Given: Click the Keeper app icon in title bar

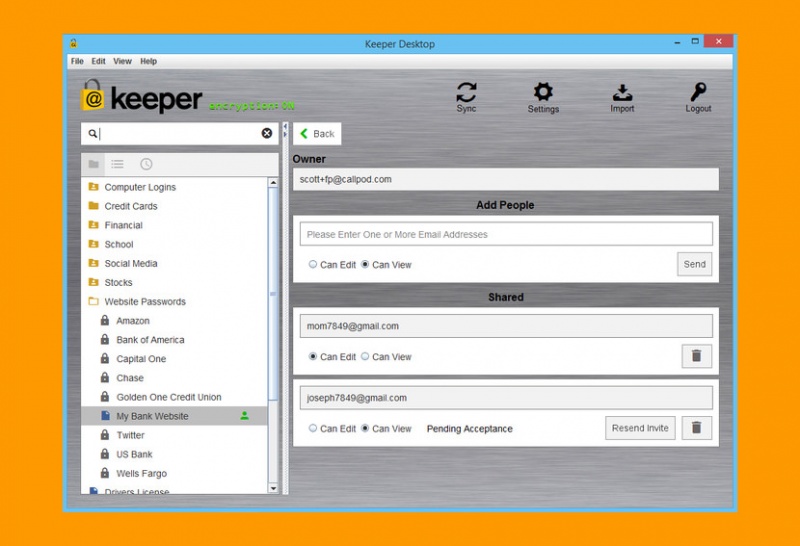Looking at the screenshot, I should pyautogui.click(x=73, y=43).
